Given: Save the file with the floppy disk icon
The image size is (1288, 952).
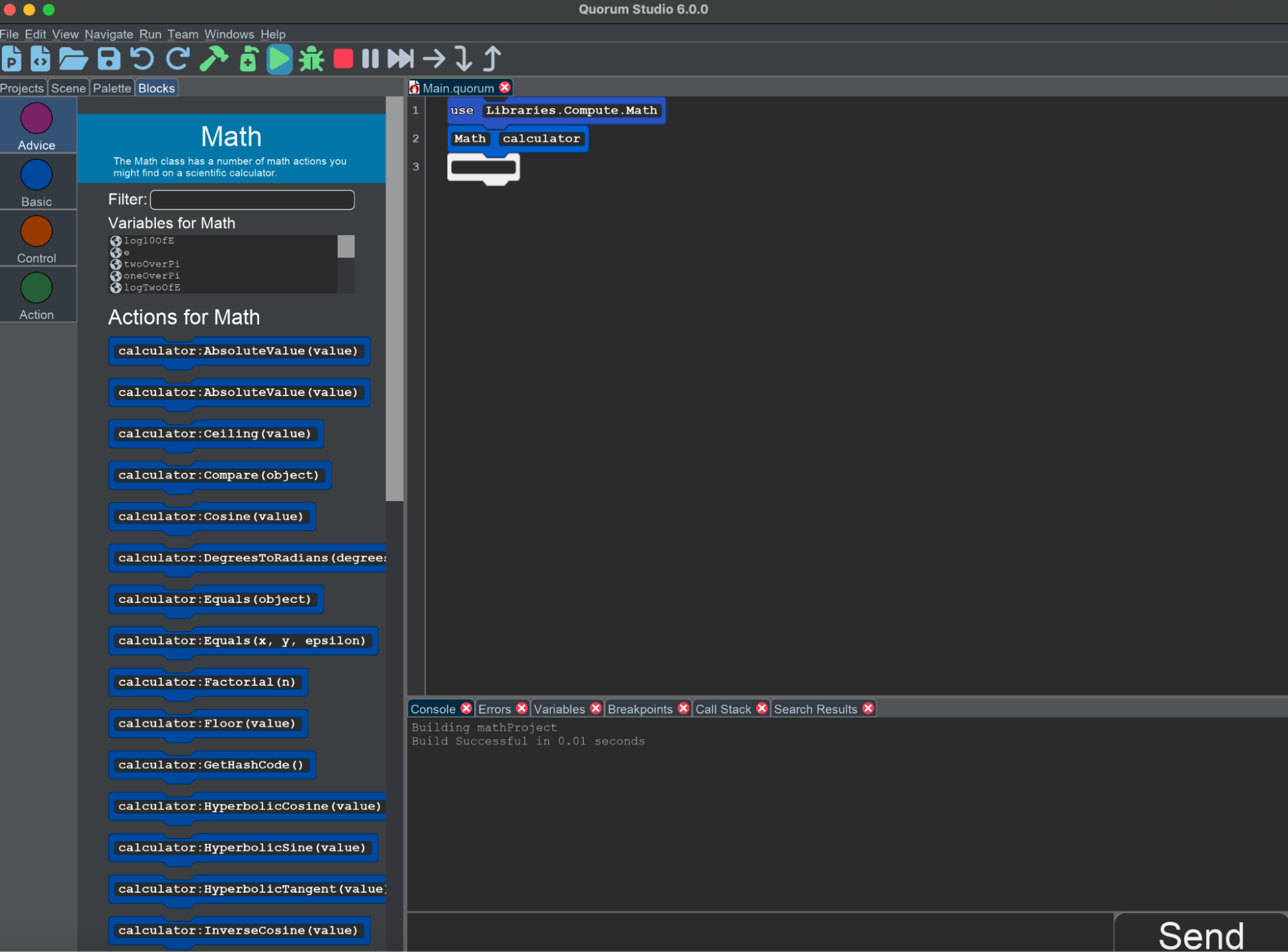Looking at the screenshot, I should 109,59.
